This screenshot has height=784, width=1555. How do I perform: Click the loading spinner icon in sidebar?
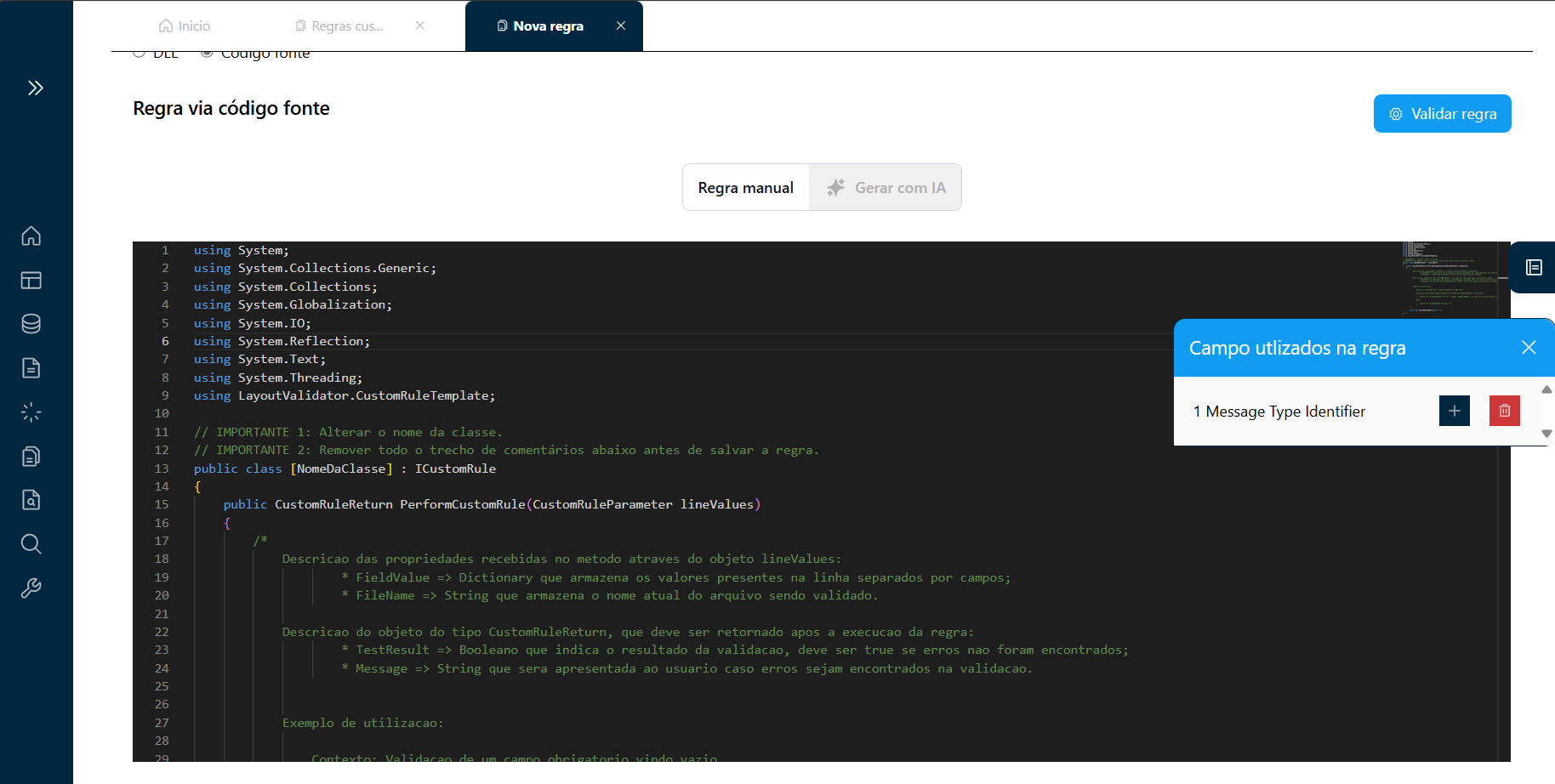click(x=31, y=412)
